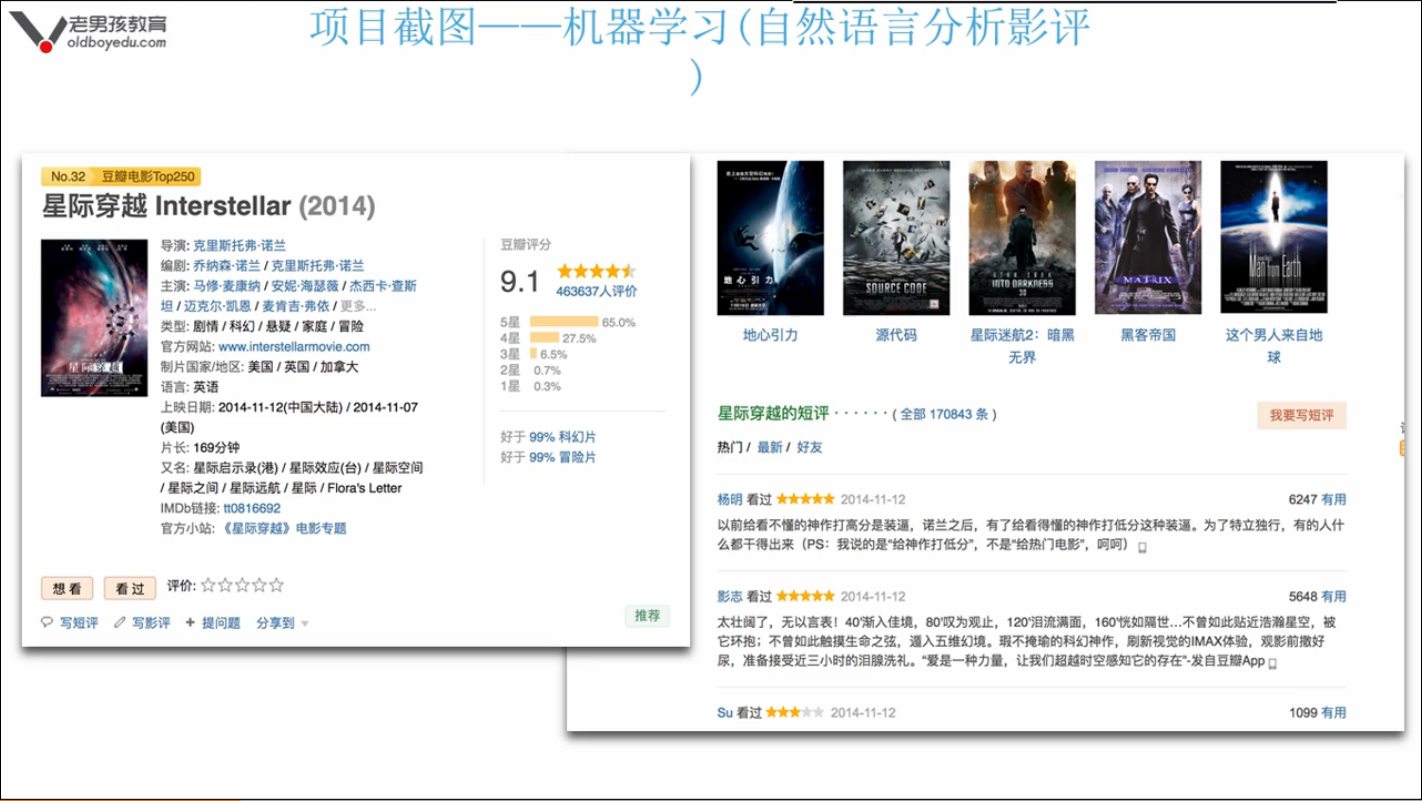Viewport: 1422px width, 801px height.
Task: Click the 4星 27.5% rating bar
Action: (x=545, y=338)
